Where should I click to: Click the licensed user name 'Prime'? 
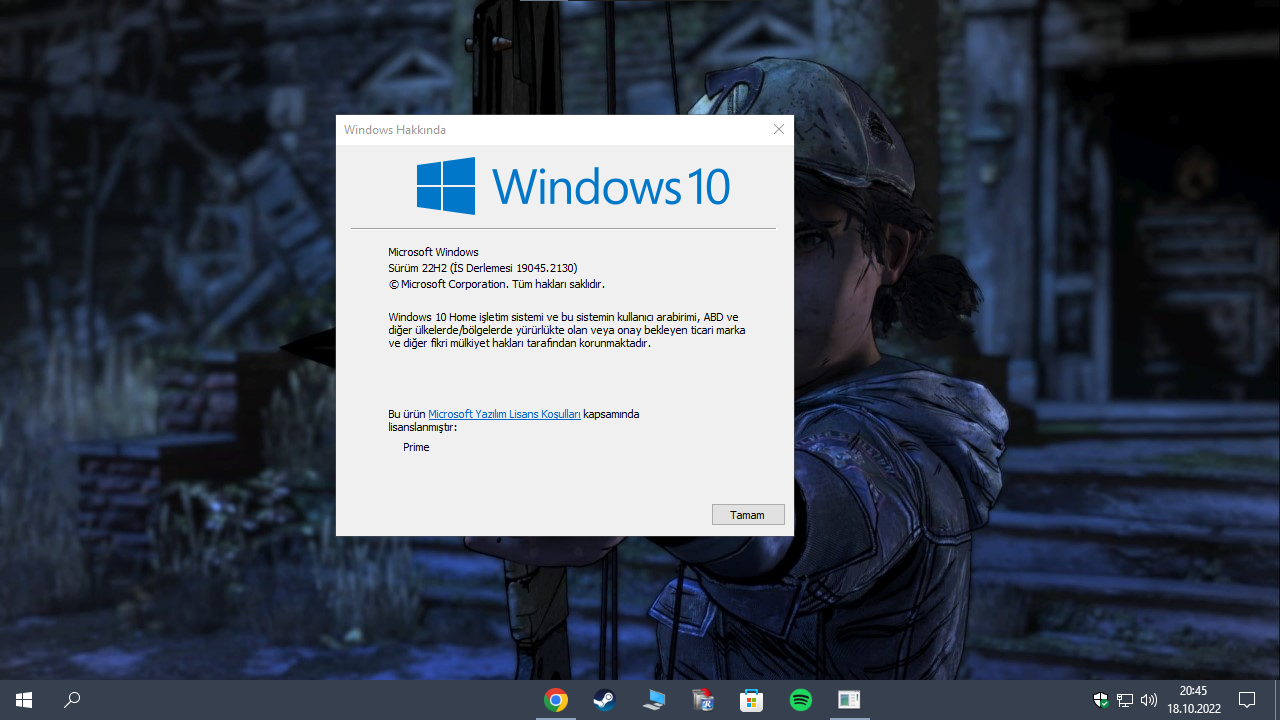click(x=416, y=447)
